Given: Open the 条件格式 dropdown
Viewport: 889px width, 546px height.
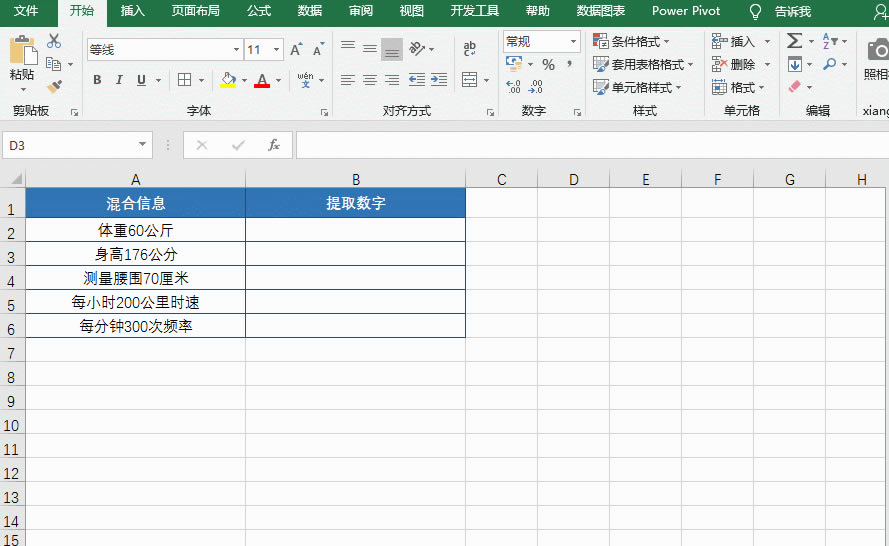Looking at the screenshot, I should click(x=632, y=42).
